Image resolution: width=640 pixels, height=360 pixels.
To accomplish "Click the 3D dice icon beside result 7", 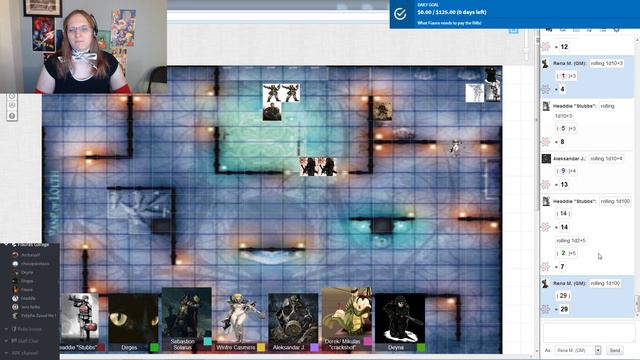I will (x=546, y=267).
